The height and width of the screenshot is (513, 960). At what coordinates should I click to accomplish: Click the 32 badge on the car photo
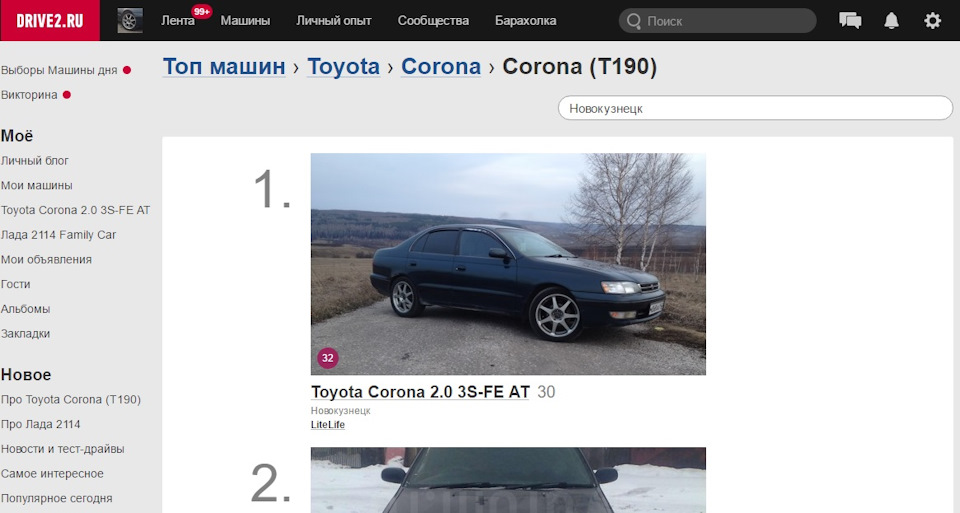click(x=328, y=358)
